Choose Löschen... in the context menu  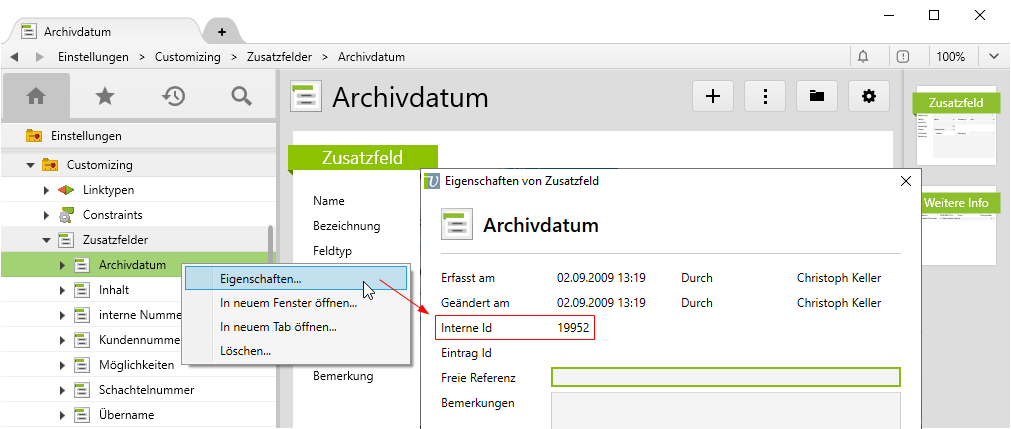click(246, 351)
